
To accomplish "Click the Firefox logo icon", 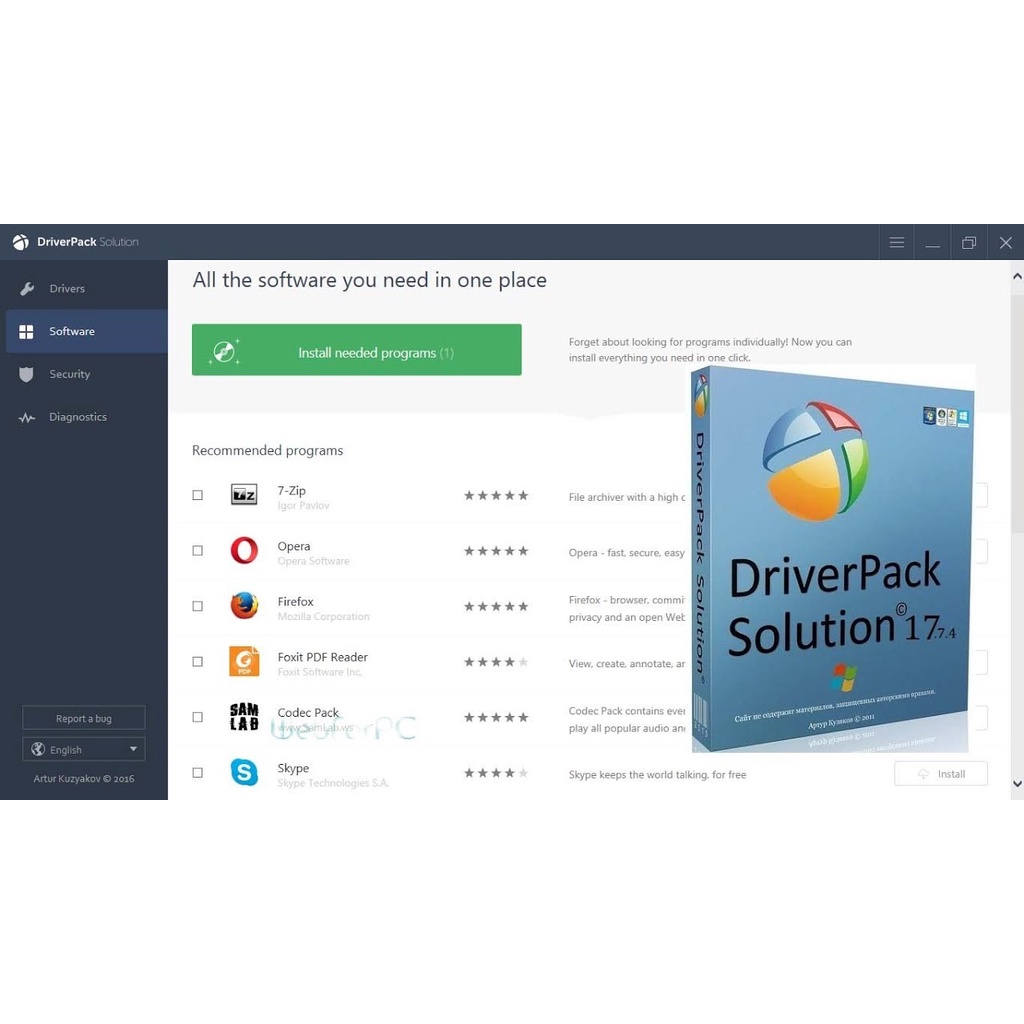I will pyautogui.click(x=244, y=606).
